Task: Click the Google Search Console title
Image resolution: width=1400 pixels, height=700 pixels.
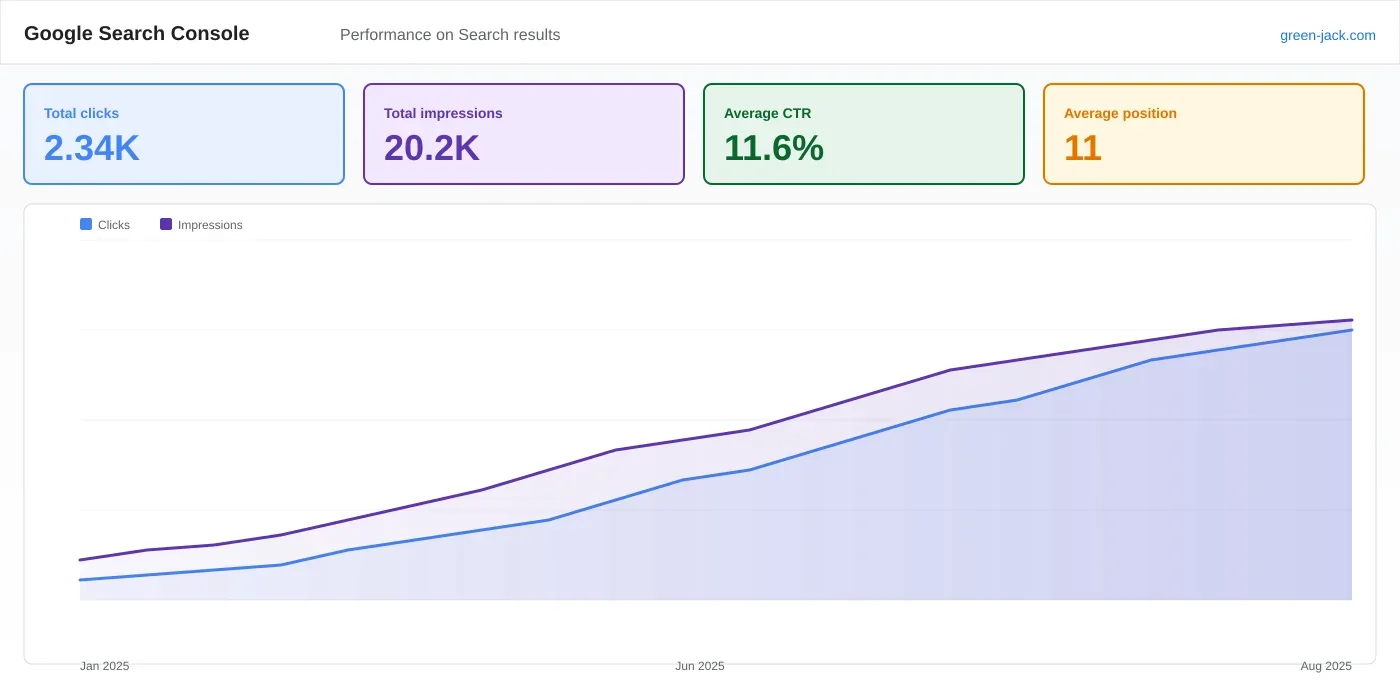Action: click(x=137, y=33)
